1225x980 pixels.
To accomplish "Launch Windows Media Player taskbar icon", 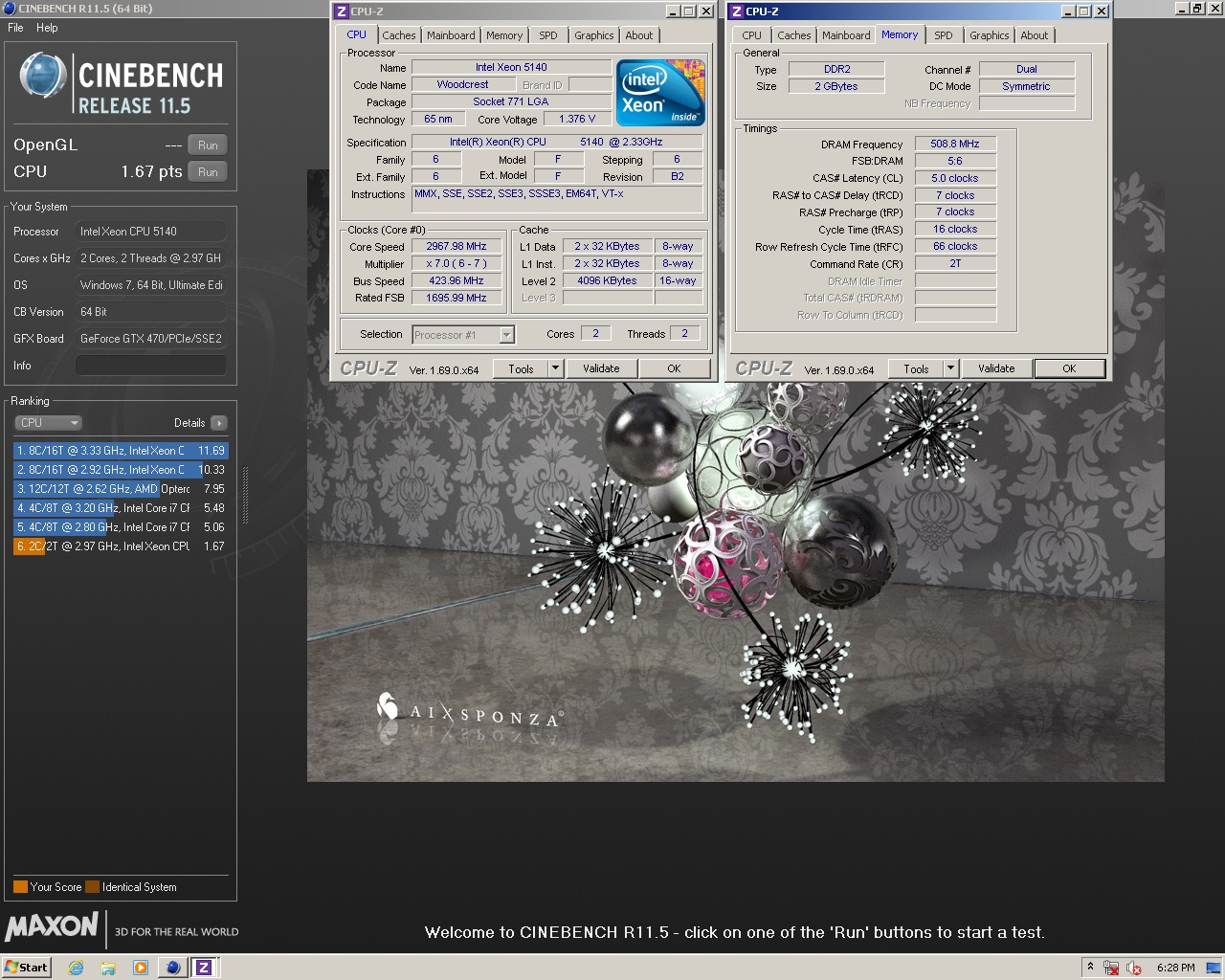I will (x=140, y=968).
